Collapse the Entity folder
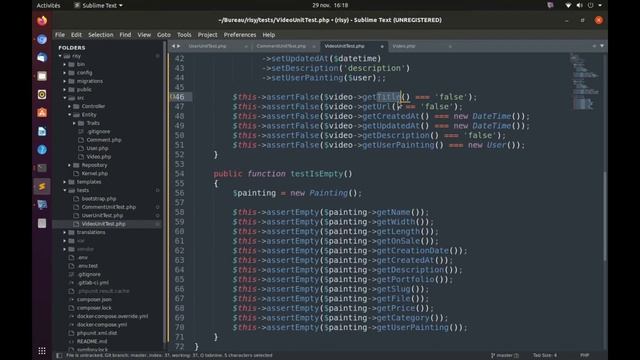 pyautogui.click(x=69, y=115)
